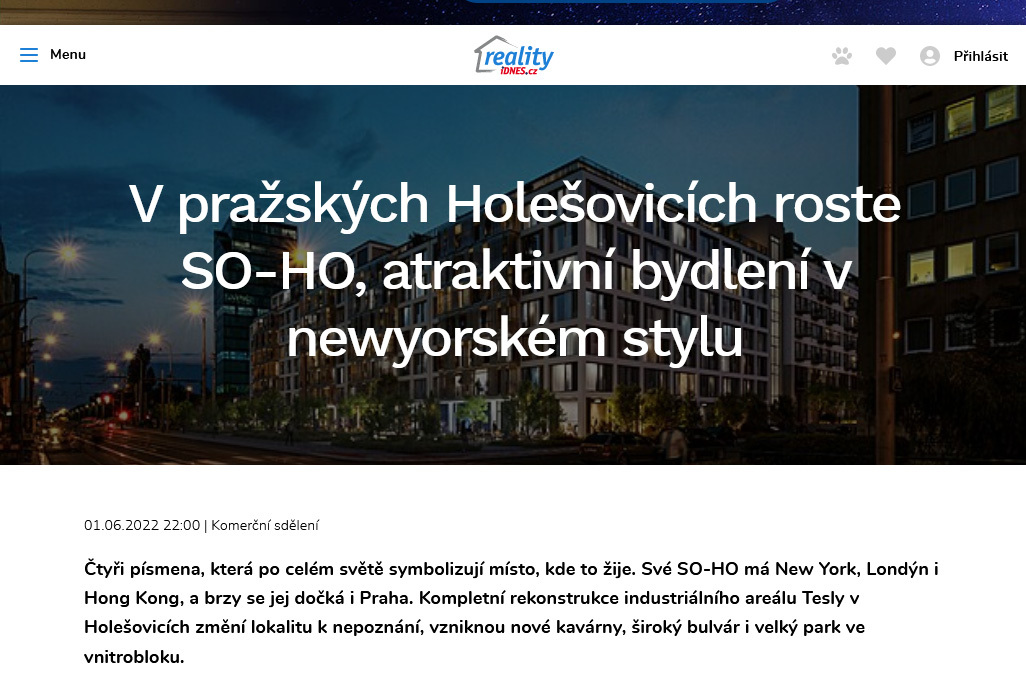The image size is (1026, 677).
Task: Open the favorites heart icon
Action: (x=886, y=56)
